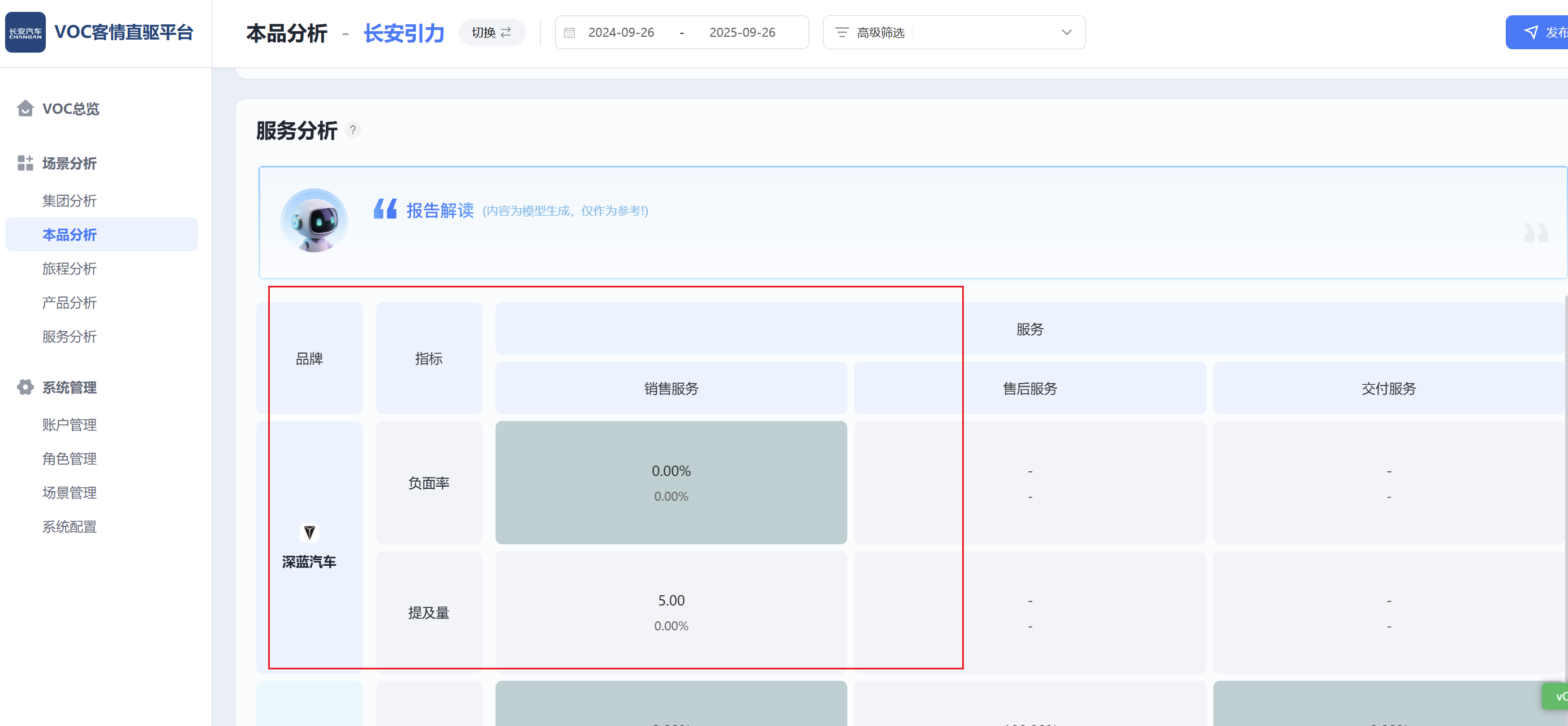Click the 系统管理 gear icon
The image size is (1568, 726).
pos(25,388)
